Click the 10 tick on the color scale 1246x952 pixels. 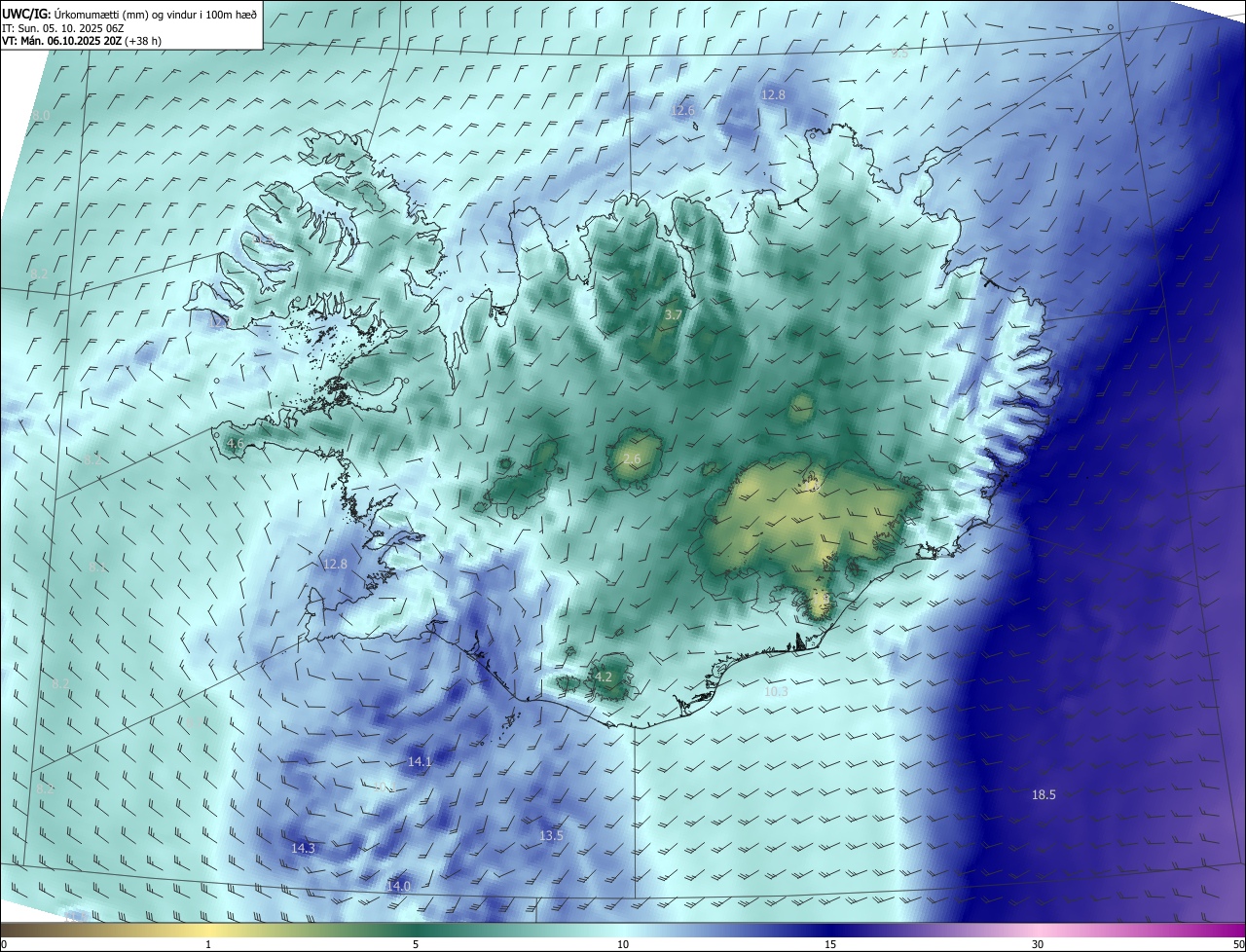pos(623,944)
